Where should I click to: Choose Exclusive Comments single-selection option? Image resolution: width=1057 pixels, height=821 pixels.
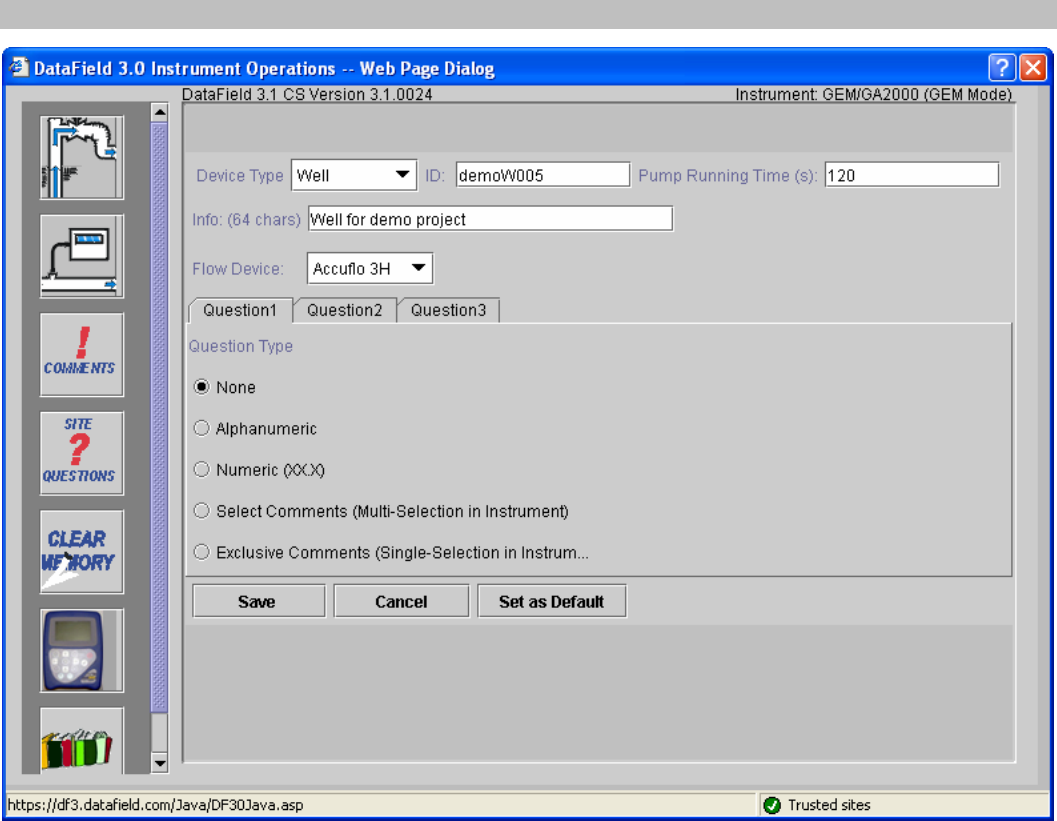[201, 552]
